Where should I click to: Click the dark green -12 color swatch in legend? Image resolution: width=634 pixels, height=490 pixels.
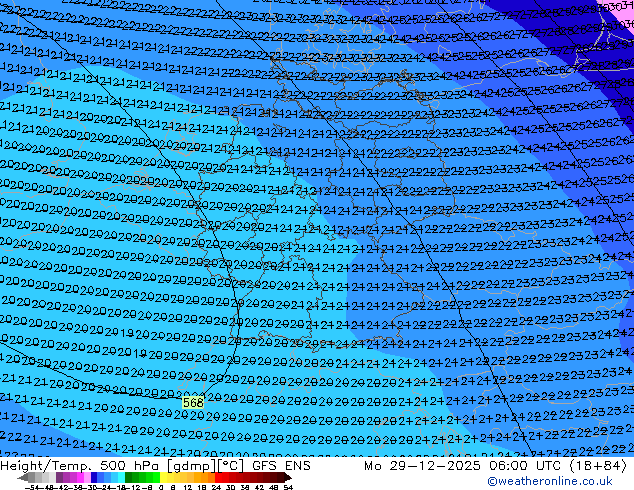129,478
